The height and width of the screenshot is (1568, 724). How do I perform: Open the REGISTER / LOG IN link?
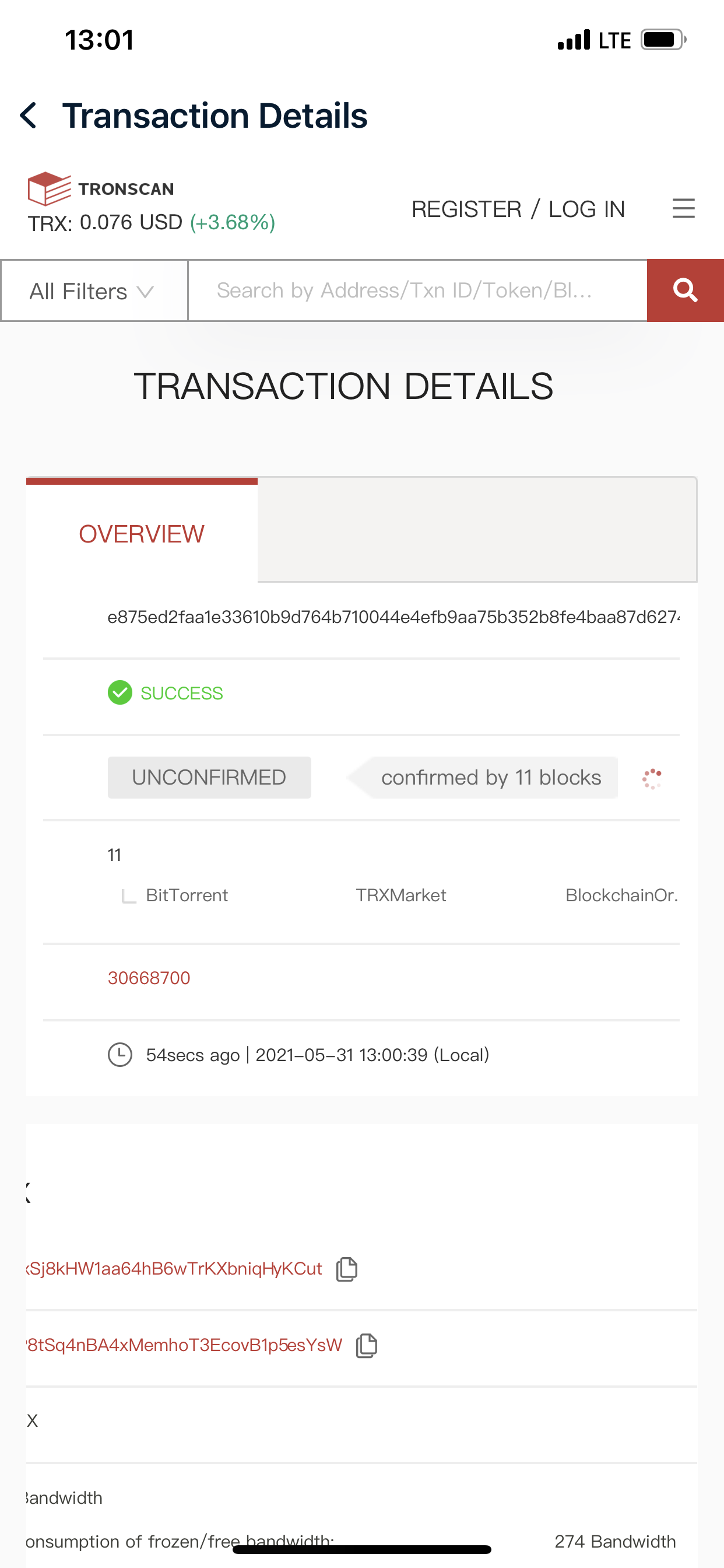pyautogui.click(x=518, y=209)
